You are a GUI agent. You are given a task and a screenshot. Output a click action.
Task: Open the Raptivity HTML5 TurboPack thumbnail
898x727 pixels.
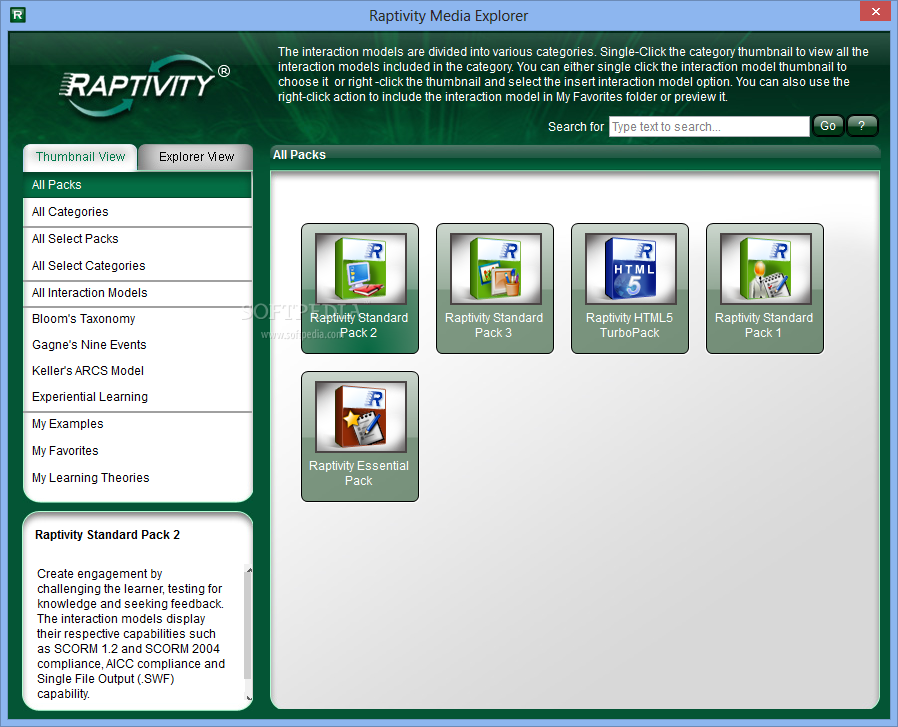(630, 288)
